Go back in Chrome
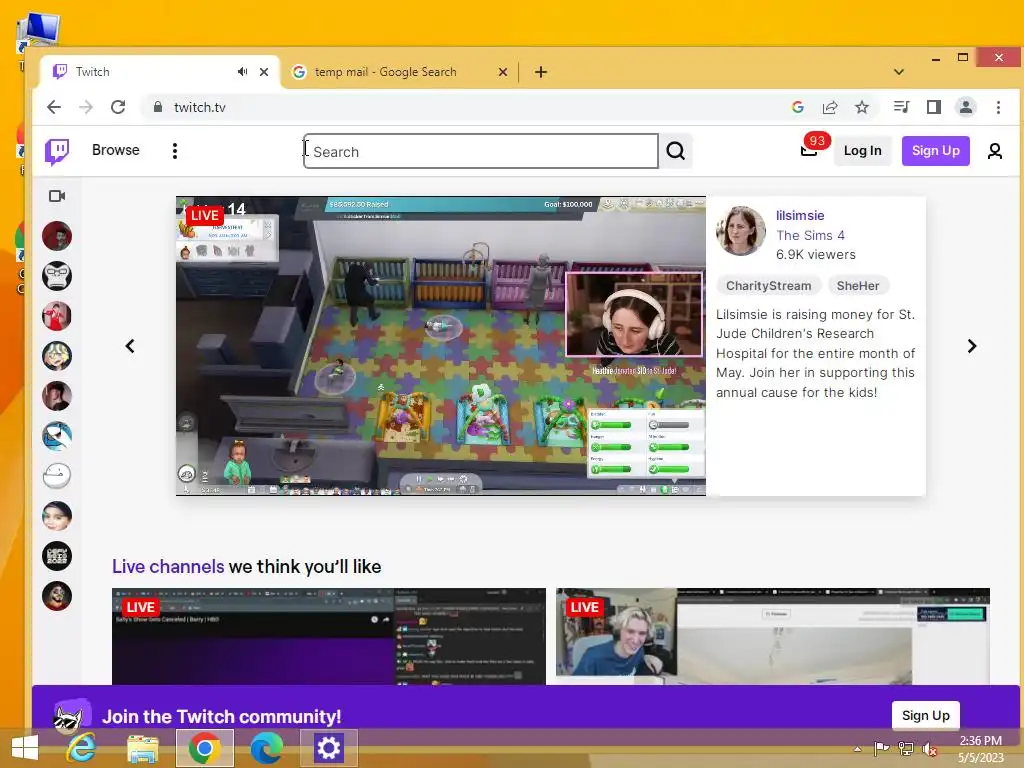This screenshot has height=768, width=1024. click(54, 107)
